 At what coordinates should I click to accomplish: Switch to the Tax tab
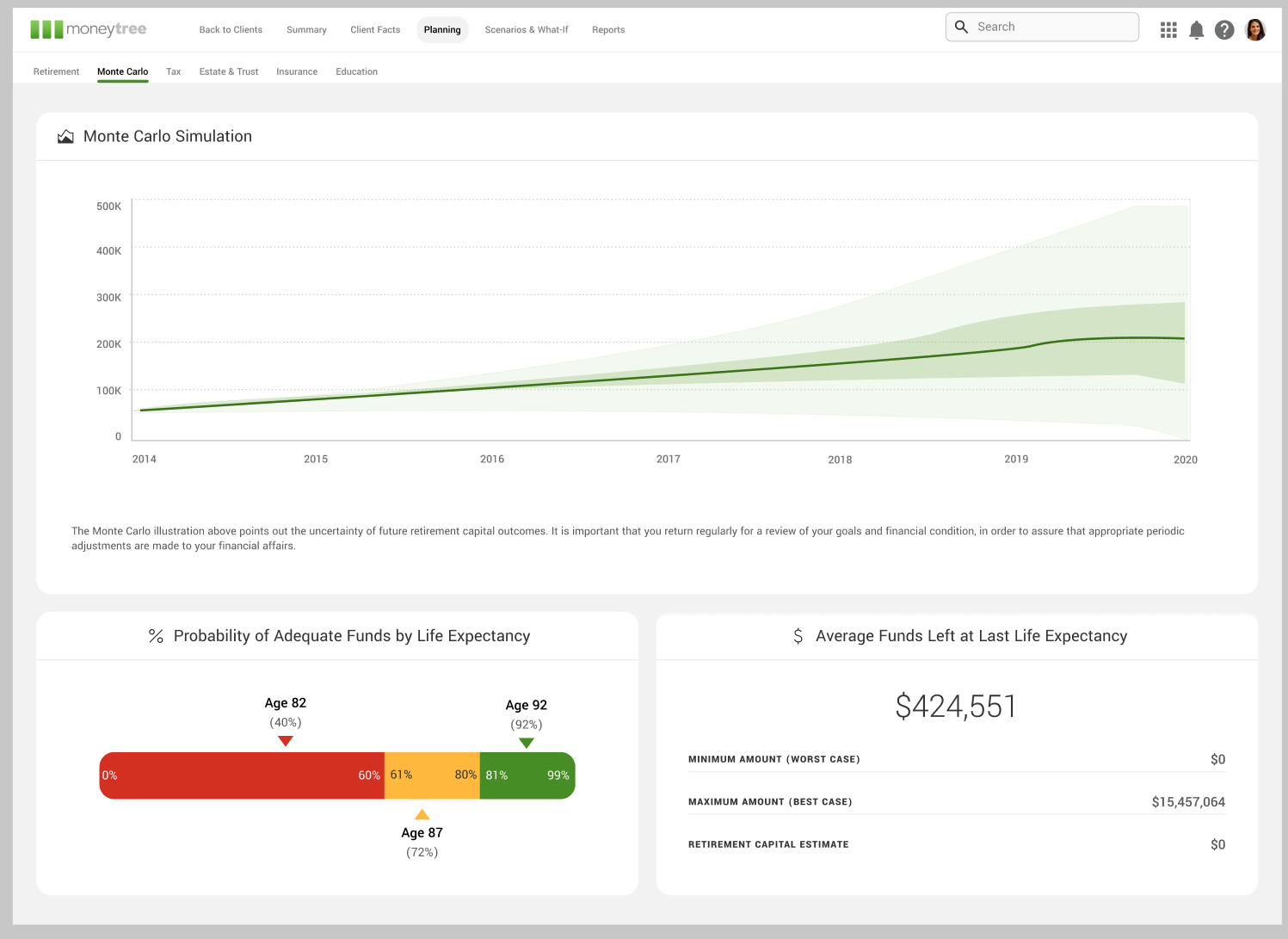tap(173, 71)
